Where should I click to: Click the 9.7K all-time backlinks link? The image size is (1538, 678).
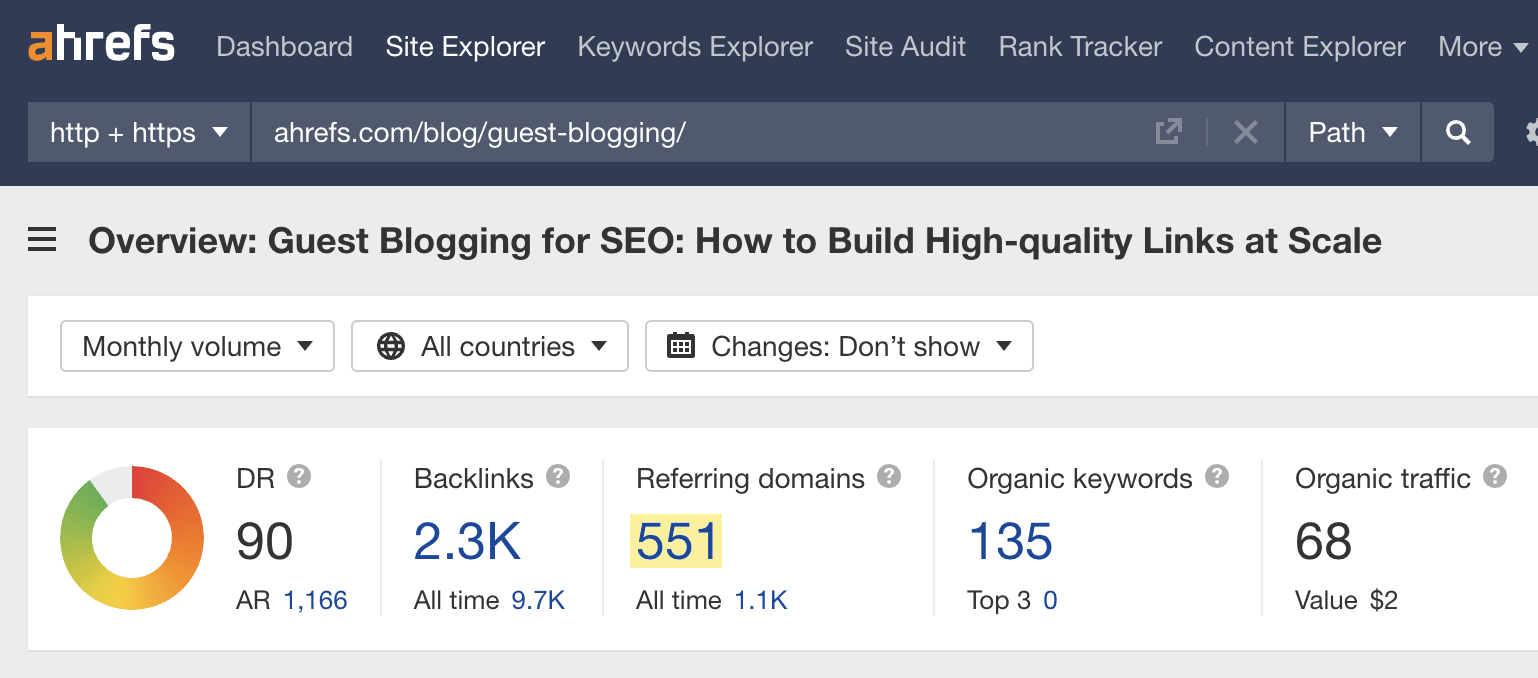[x=538, y=600]
